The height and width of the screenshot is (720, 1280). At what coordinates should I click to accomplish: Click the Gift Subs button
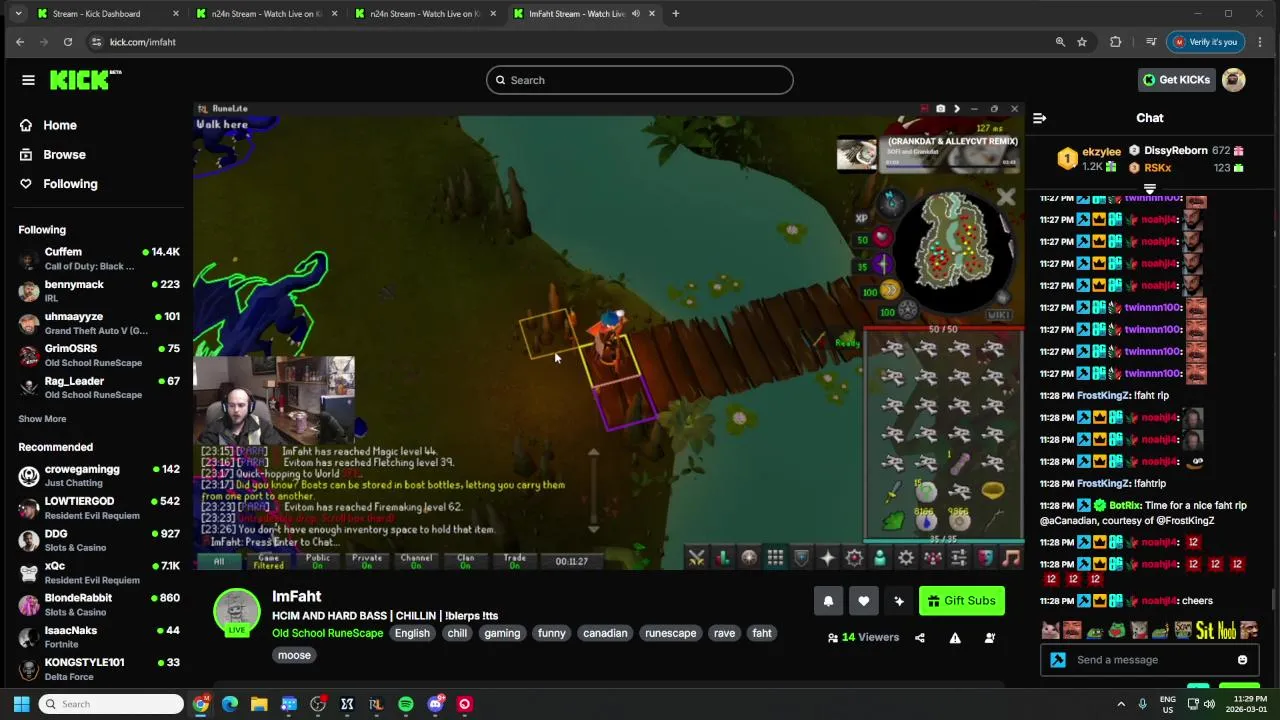click(x=961, y=601)
